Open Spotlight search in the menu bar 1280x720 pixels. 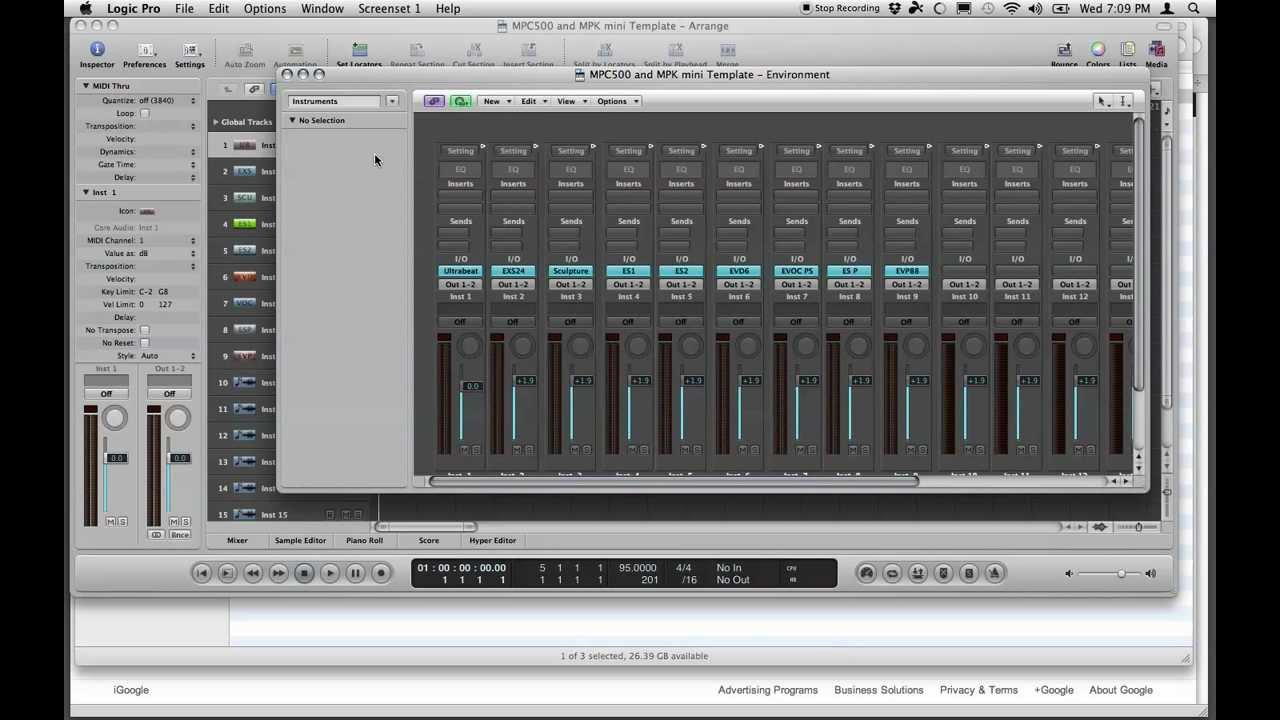click(x=1194, y=9)
